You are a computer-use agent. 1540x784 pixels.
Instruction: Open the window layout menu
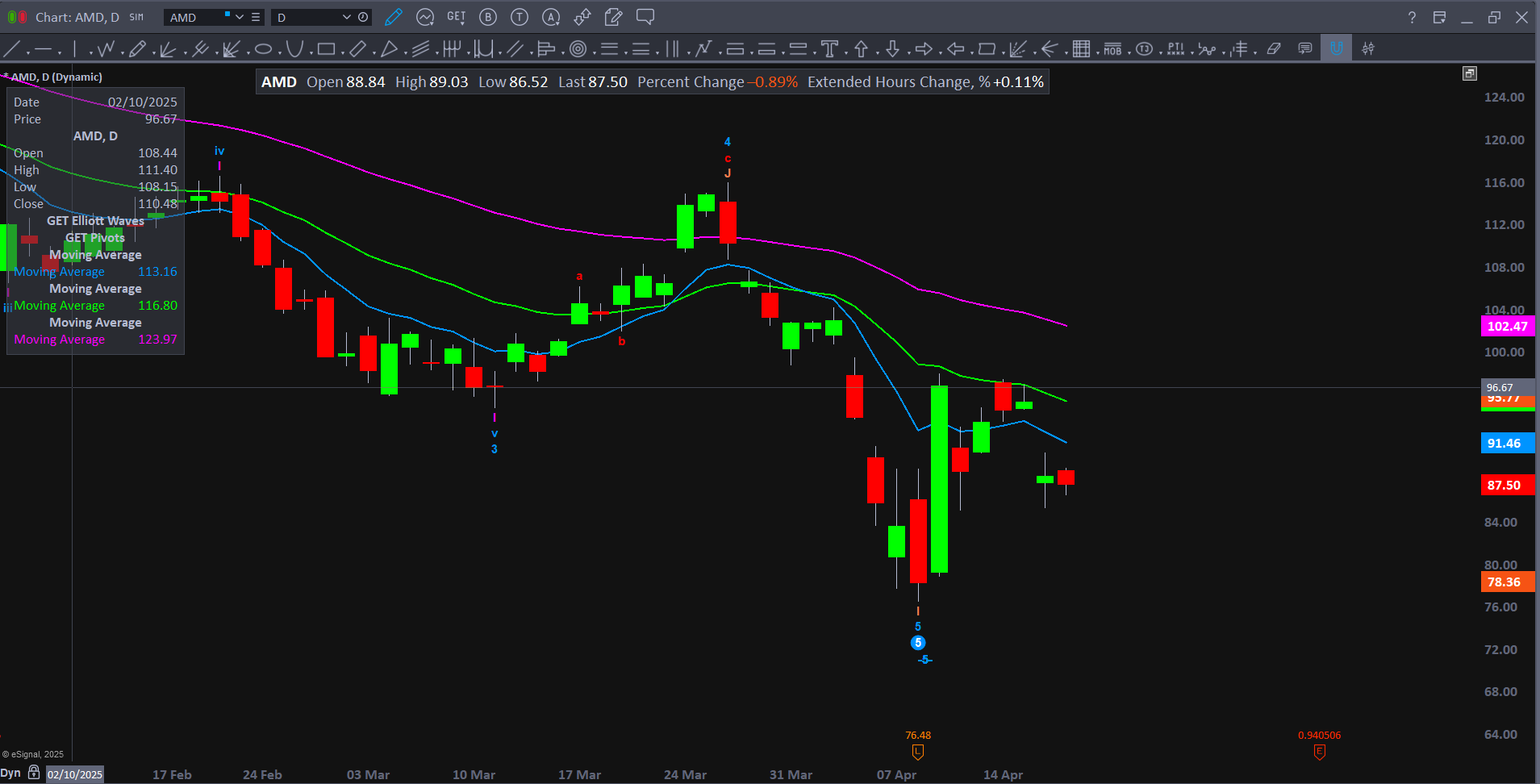coord(1439,17)
